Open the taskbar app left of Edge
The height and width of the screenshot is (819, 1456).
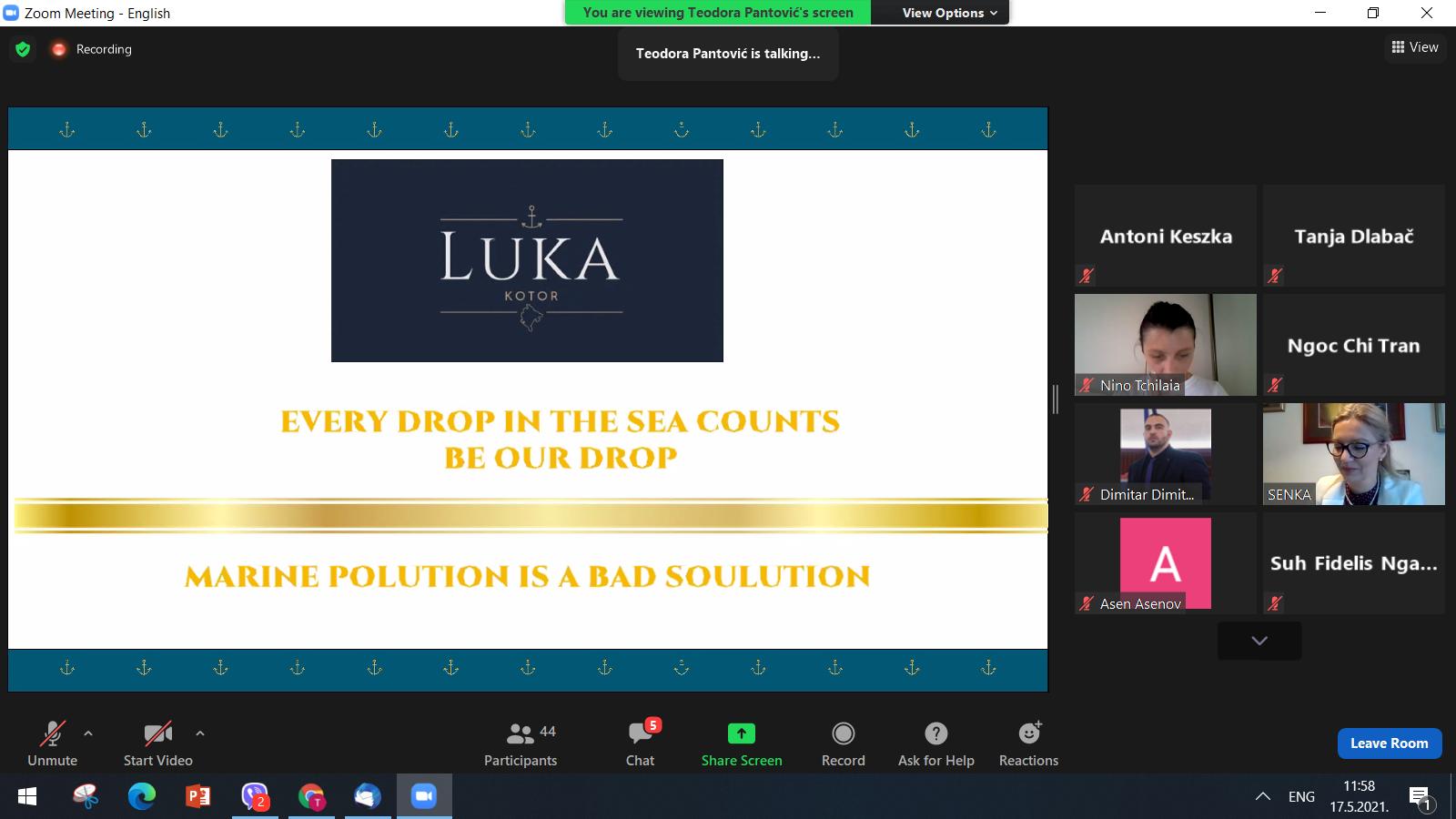[x=85, y=797]
